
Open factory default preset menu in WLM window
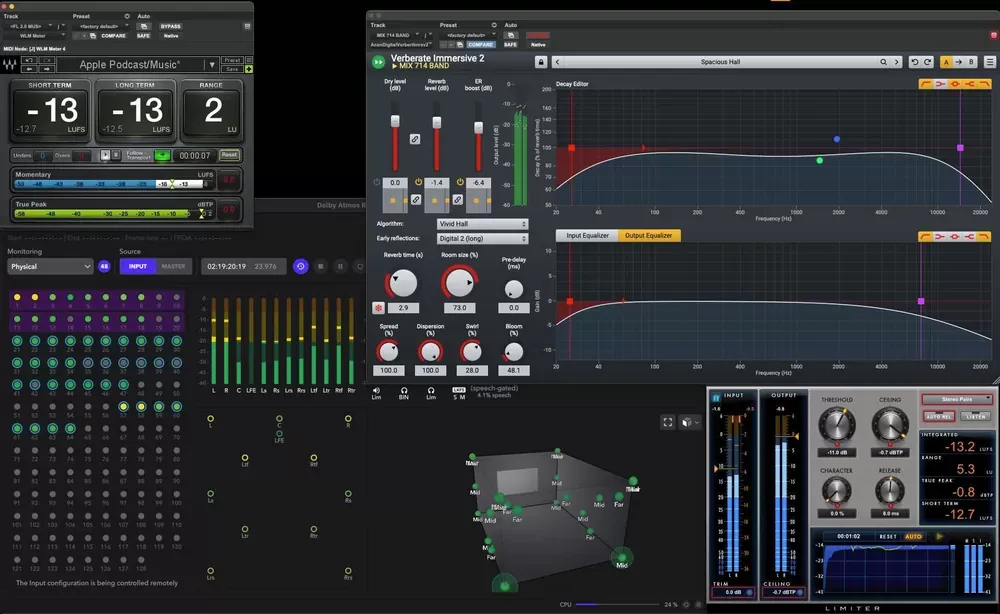pyautogui.click(x=101, y=26)
